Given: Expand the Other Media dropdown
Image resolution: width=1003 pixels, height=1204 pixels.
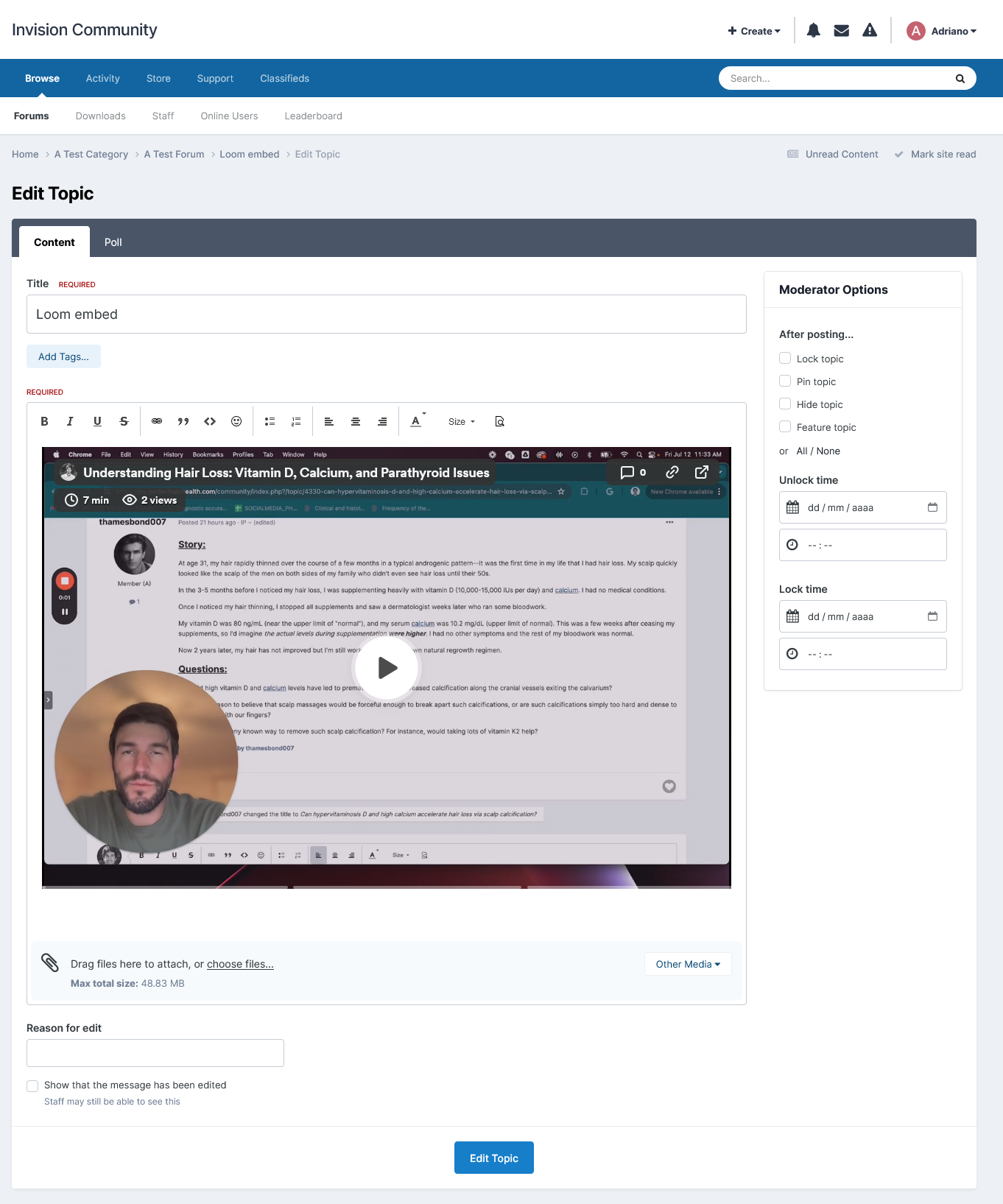Looking at the screenshot, I should pos(688,964).
